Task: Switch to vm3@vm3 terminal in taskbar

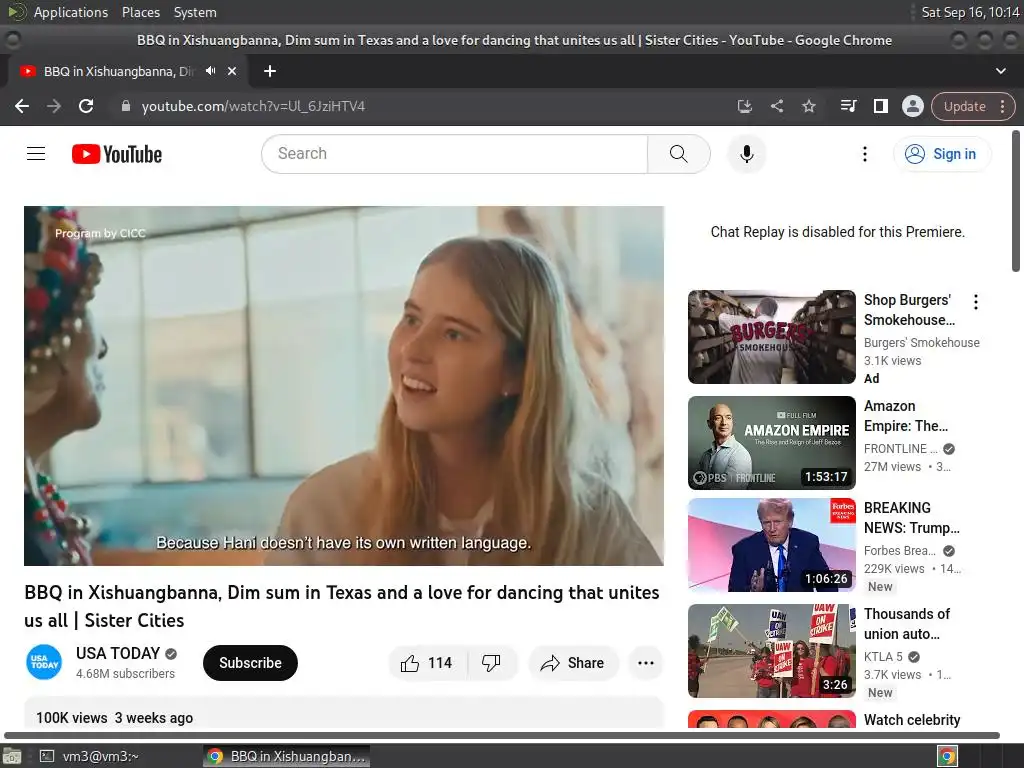Action: [90, 756]
